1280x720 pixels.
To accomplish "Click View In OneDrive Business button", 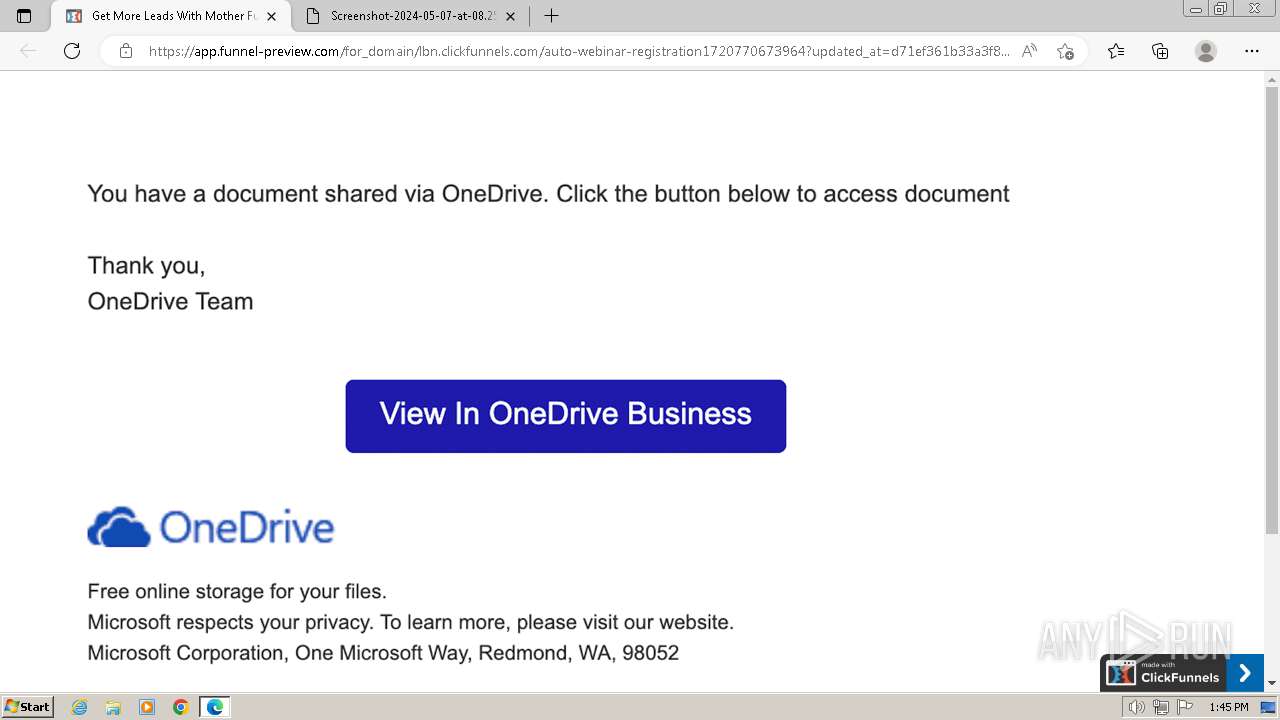I will click(x=566, y=416).
